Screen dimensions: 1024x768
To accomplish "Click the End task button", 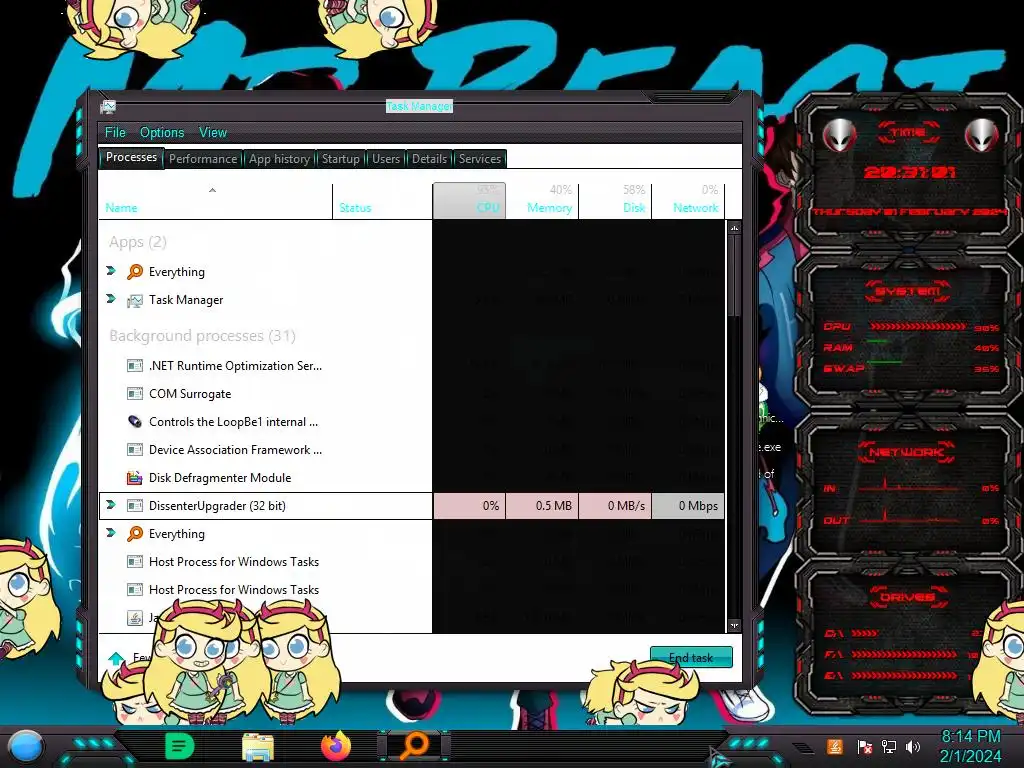I will [x=691, y=658].
